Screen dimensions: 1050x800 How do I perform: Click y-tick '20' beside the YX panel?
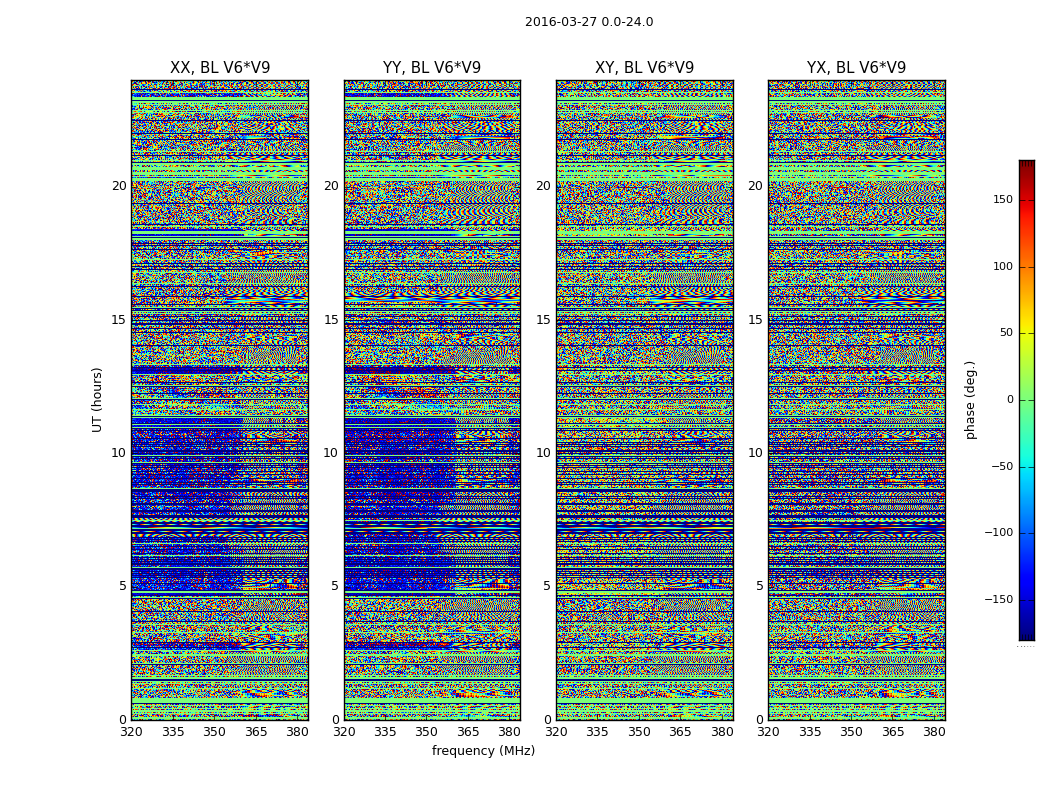click(x=755, y=186)
